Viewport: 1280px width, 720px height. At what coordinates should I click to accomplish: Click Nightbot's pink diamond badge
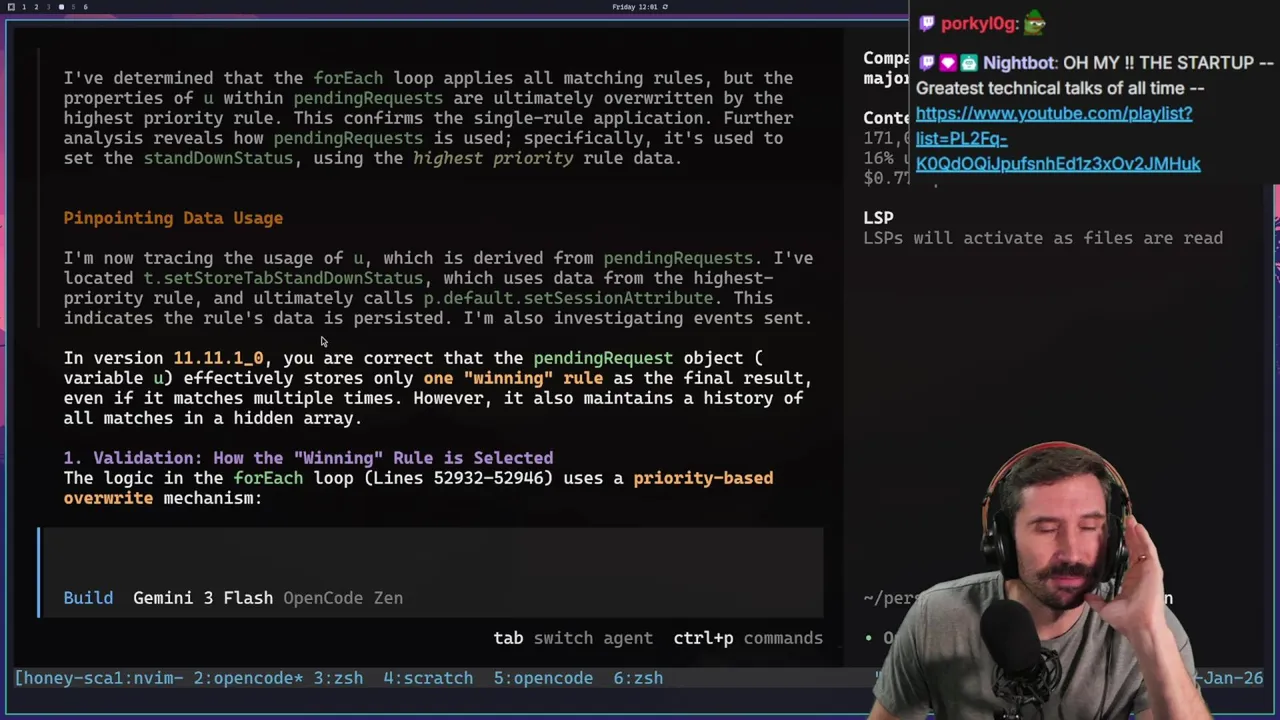coord(948,63)
